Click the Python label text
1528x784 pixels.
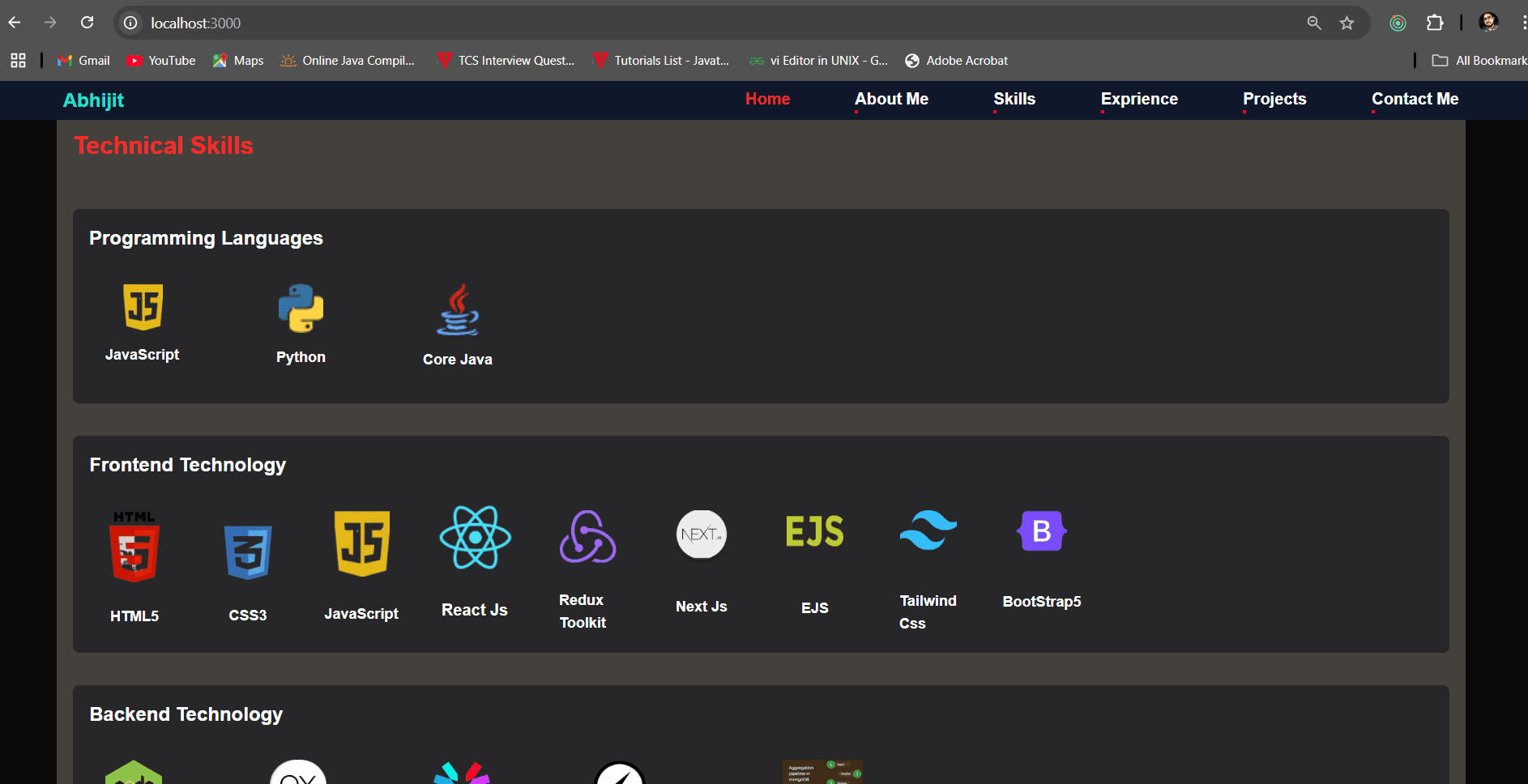(x=301, y=357)
